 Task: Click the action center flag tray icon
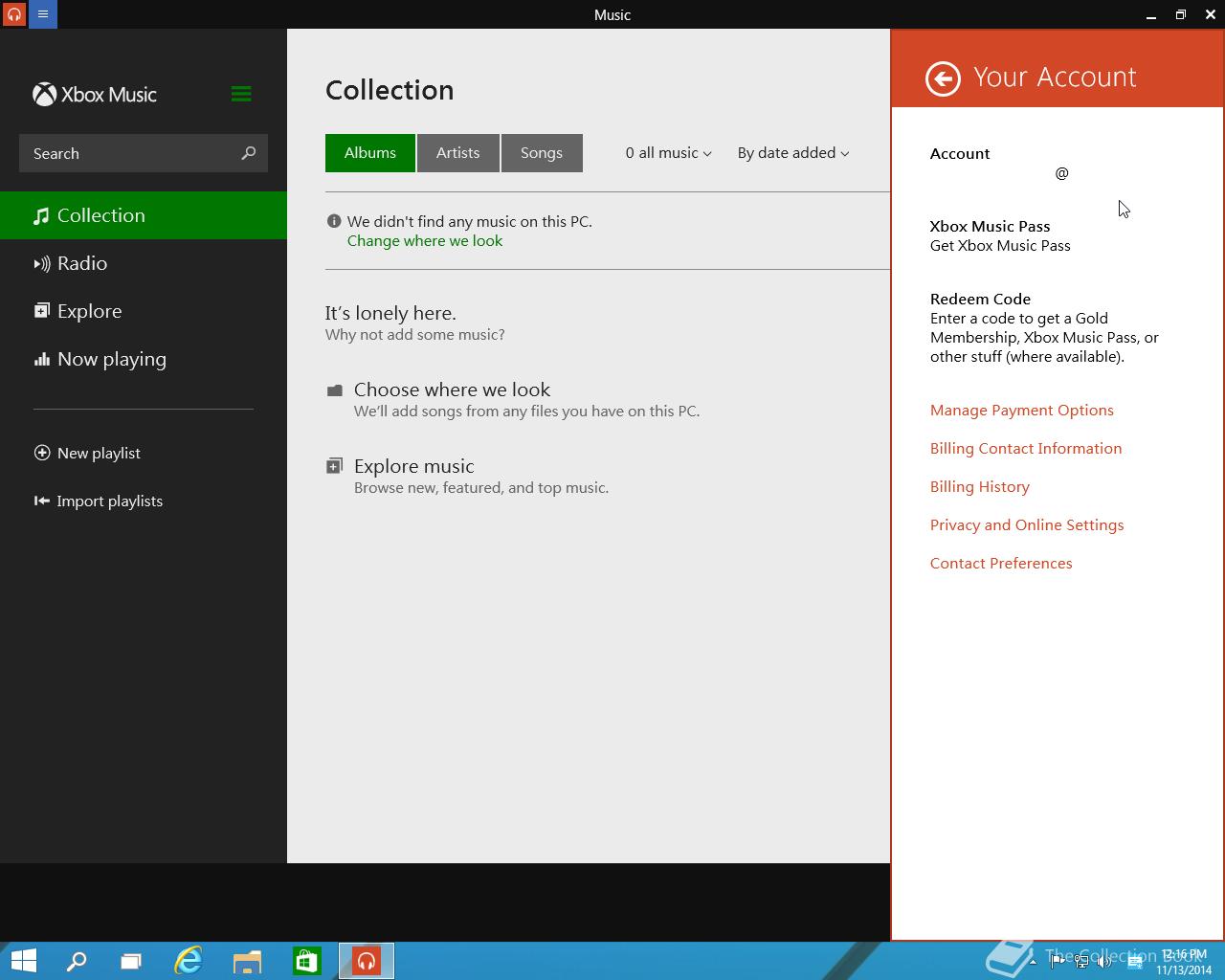(1058, 962)
